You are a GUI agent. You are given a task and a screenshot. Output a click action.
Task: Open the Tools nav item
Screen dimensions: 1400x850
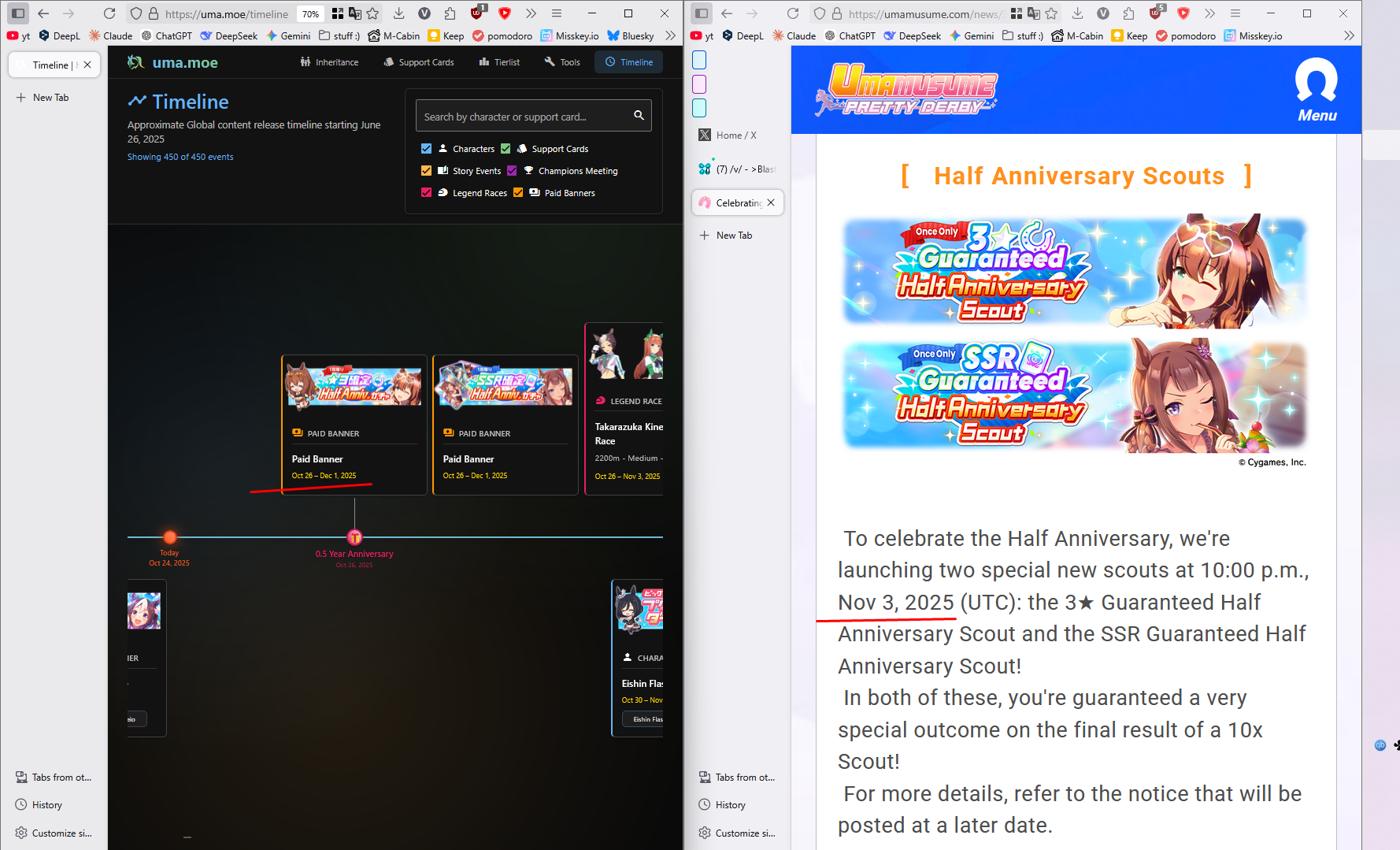(562, 62)
